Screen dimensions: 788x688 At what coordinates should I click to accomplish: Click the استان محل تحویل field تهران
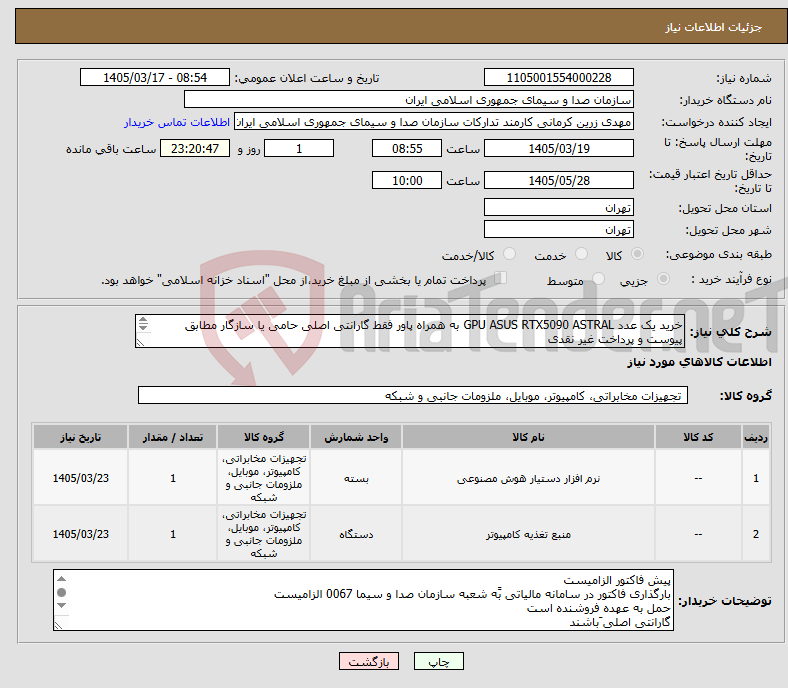point(559,207)
